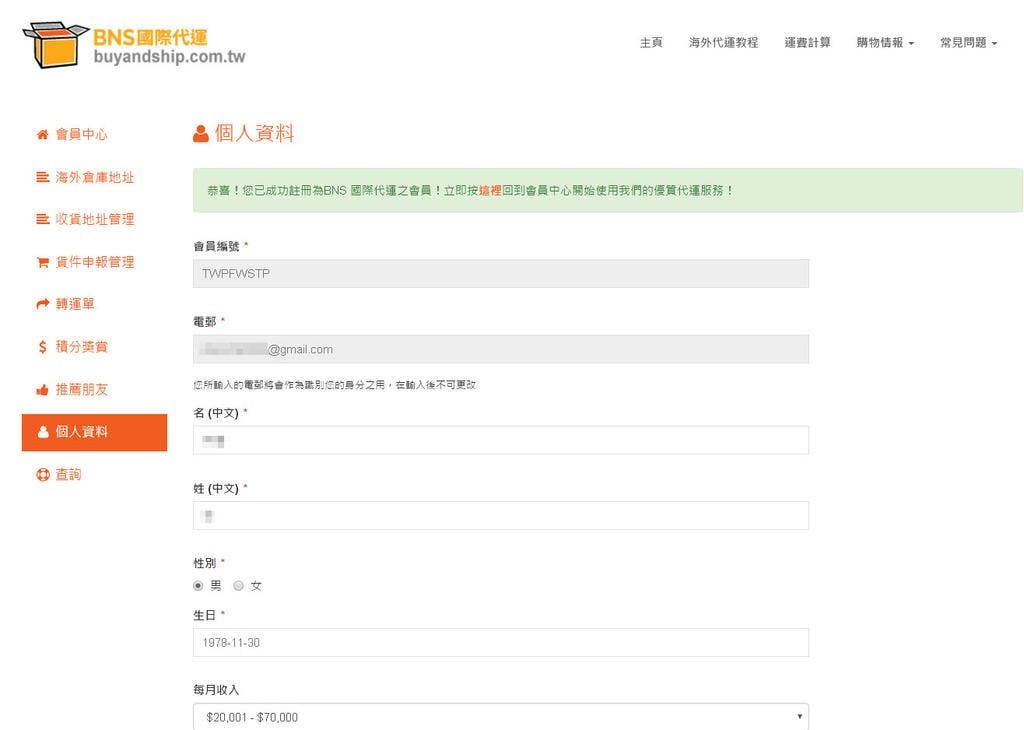
Task: Open the 每月收入 income dropdown
Action: [x=500, y=716]
